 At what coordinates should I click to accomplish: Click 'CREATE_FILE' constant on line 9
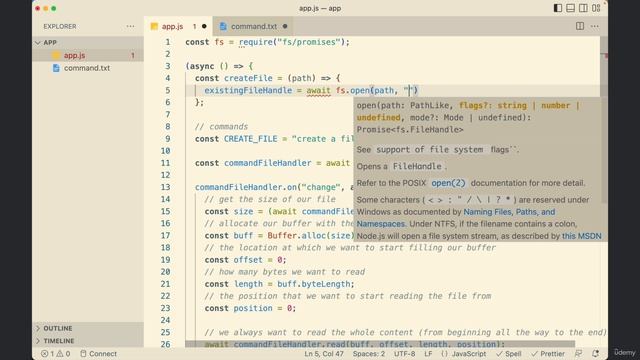pos(250,139)
